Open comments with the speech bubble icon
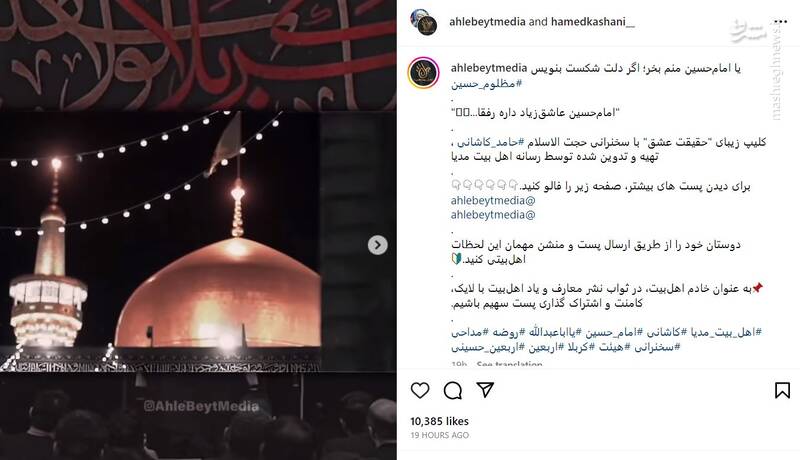 pos(453,391)
